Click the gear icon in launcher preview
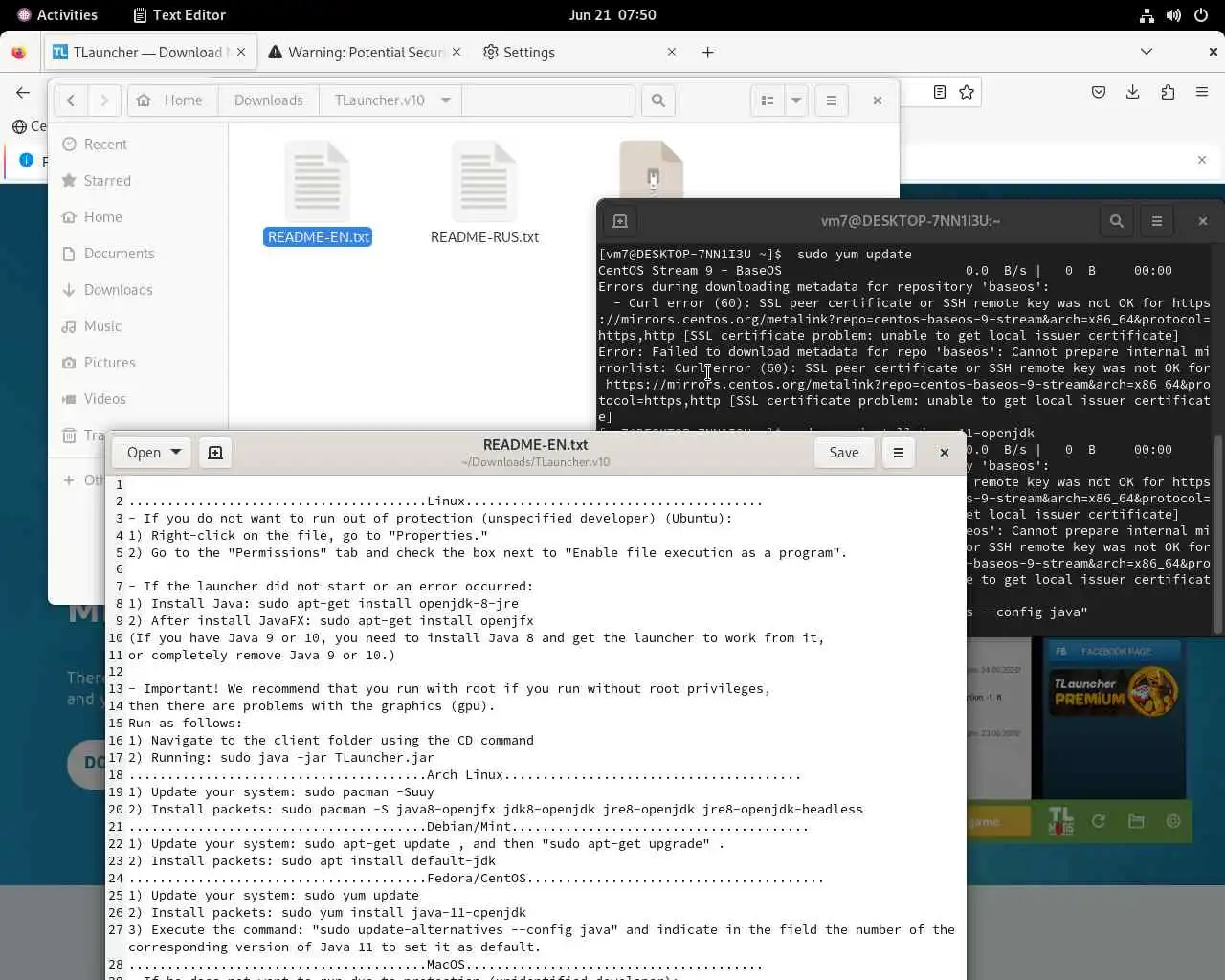Image resolution: width=1225 pixels, height=980 pixels. coord(1173,821)
